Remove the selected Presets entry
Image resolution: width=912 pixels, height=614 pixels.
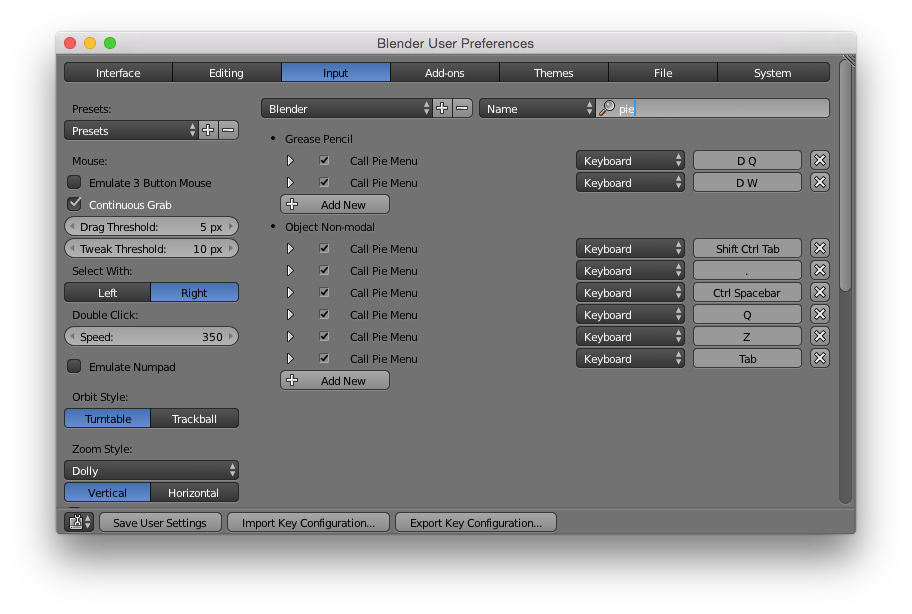coord(229,130)
